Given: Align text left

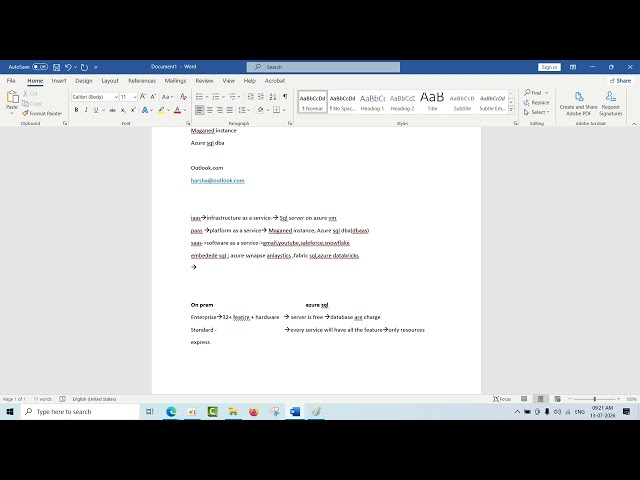Looking at the screenshot, I should click(200, 110).
